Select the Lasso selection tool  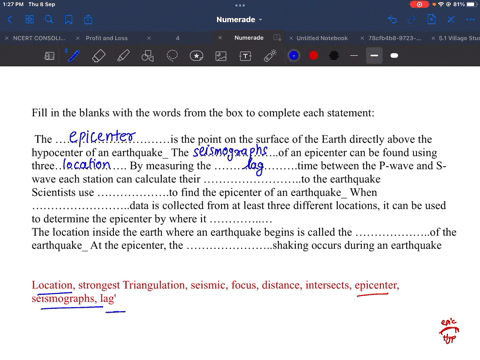pyautogui.click(x=172, y=56)
